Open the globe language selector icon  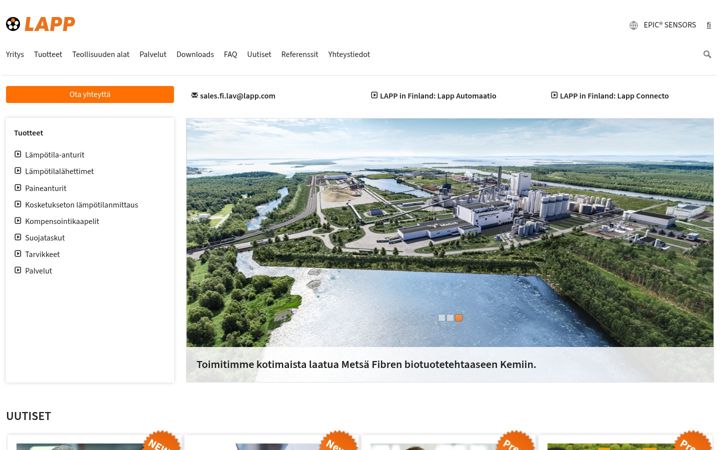[634, 25]
